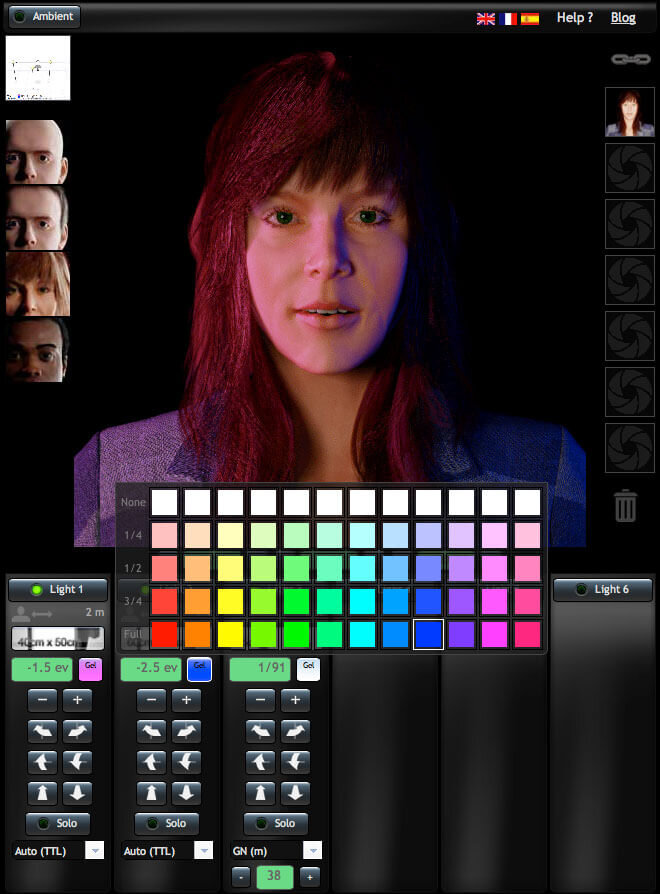Screen dimensions: 660x894
Task: Click the plus button under -1.5 ev
Action: click(x=78, y=700)
